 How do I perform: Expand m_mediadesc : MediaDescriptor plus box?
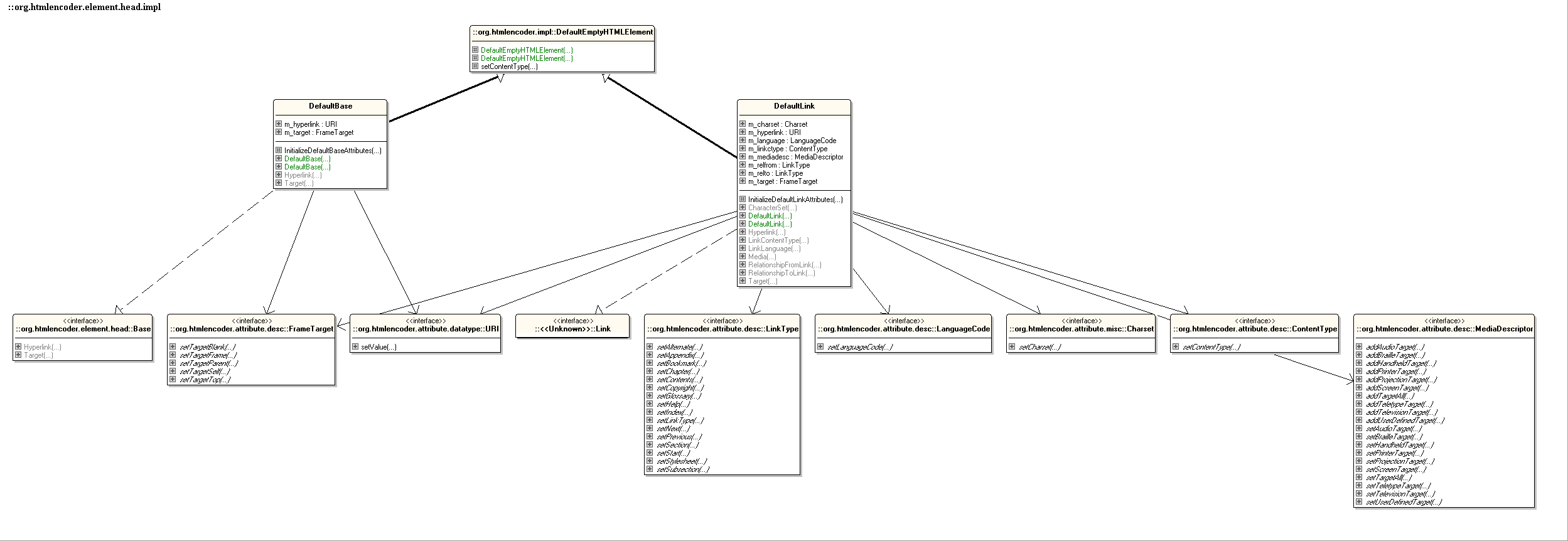(743, 157)
